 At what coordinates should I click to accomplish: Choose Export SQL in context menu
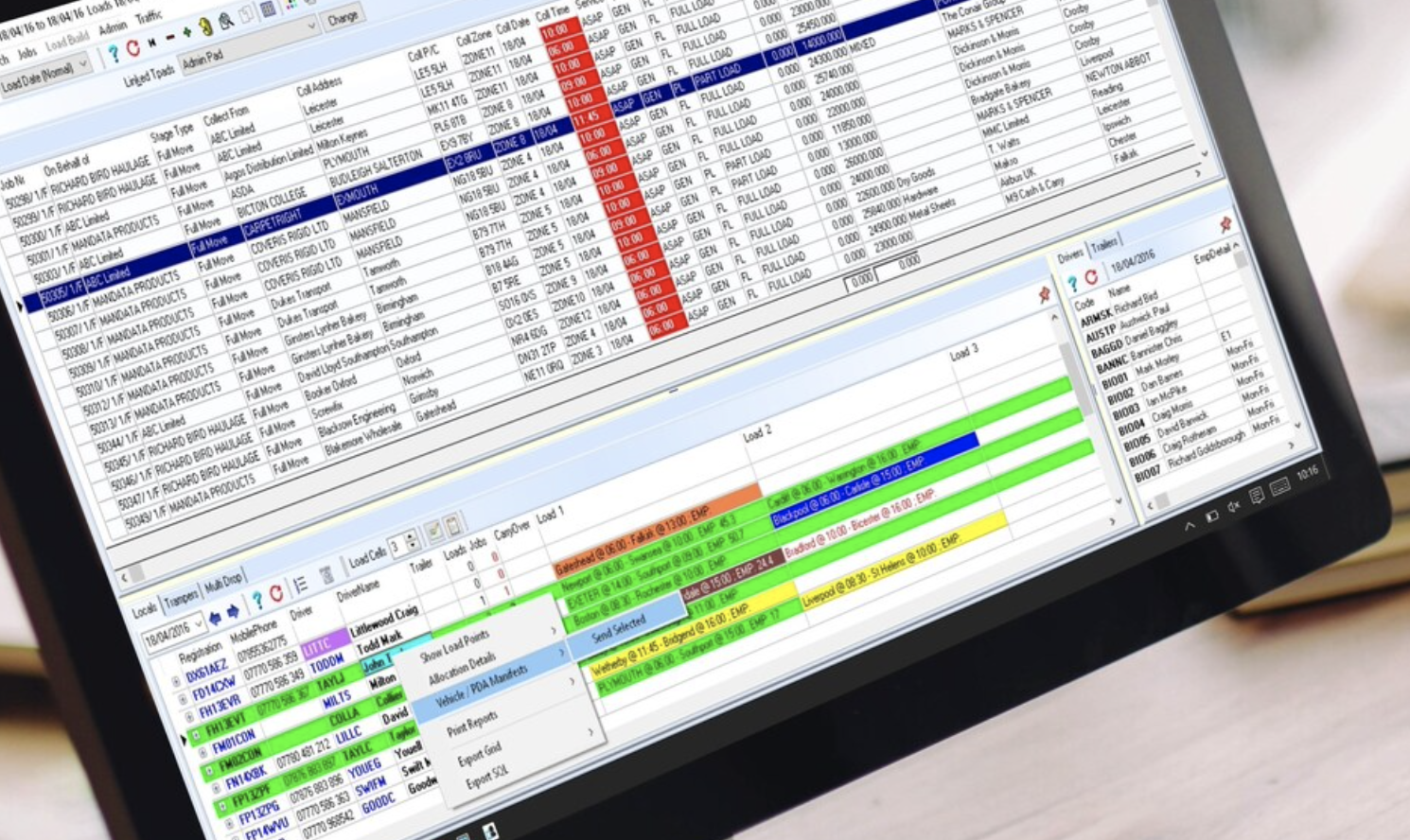[486, 777]
